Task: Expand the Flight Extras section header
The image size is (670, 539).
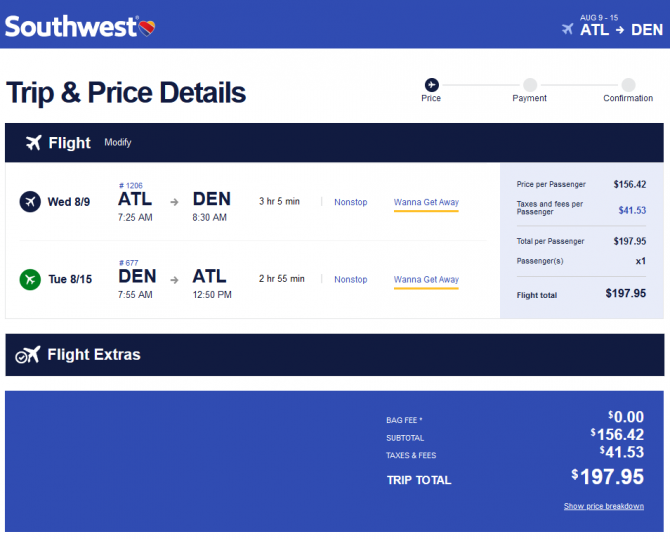Action: 335,355
